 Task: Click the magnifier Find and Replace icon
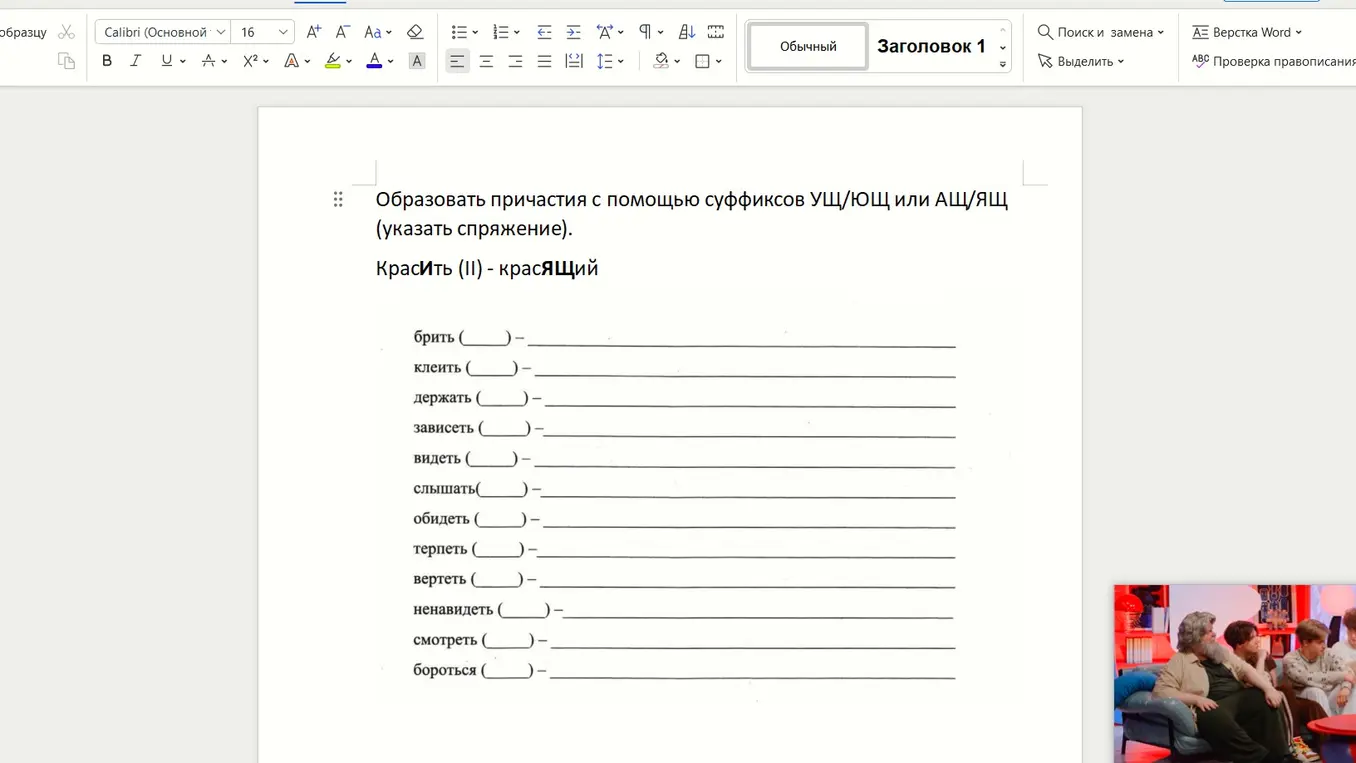tap(1045, 32)
